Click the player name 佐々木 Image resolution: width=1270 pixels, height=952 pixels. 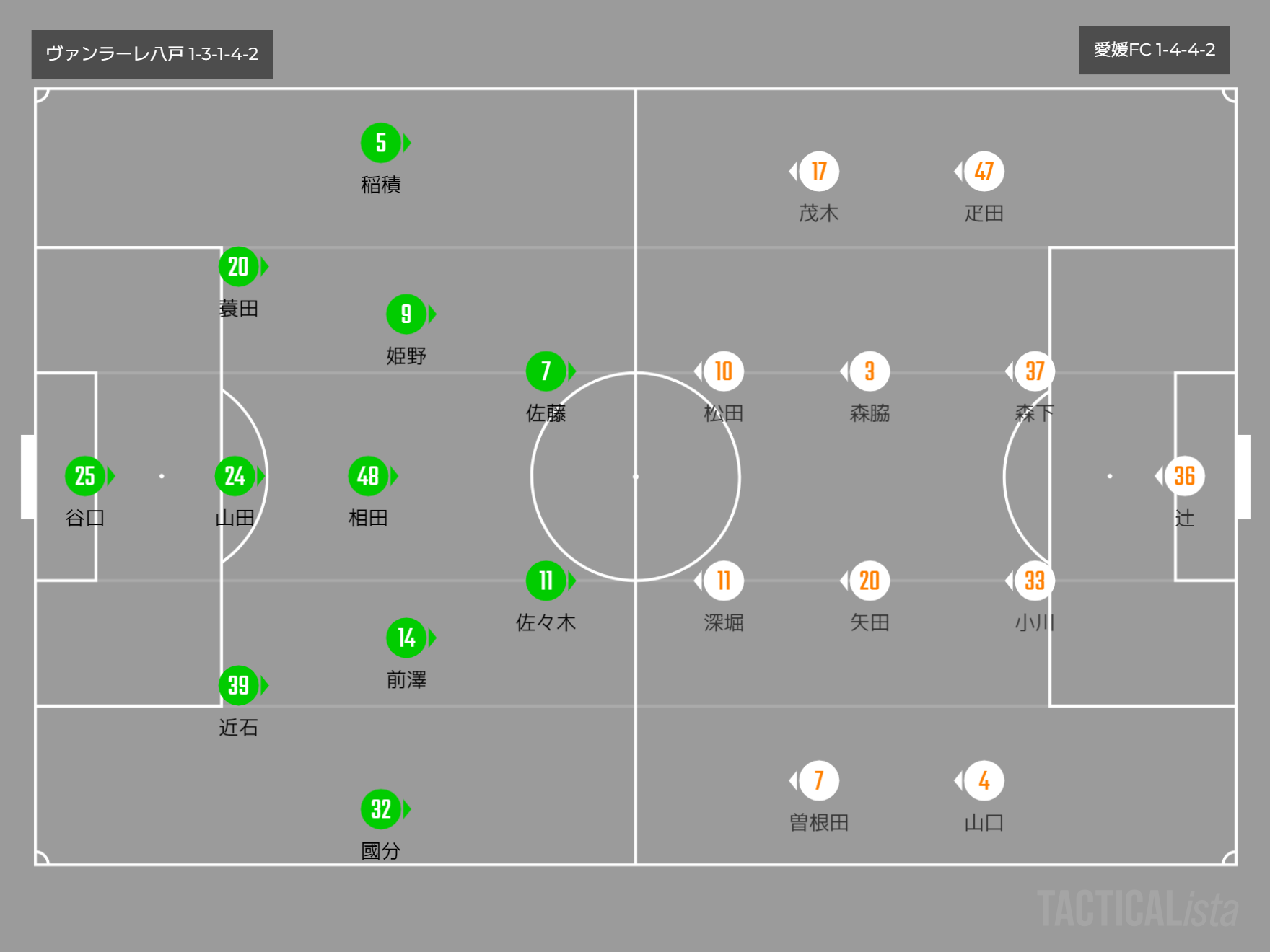[546, 622]
